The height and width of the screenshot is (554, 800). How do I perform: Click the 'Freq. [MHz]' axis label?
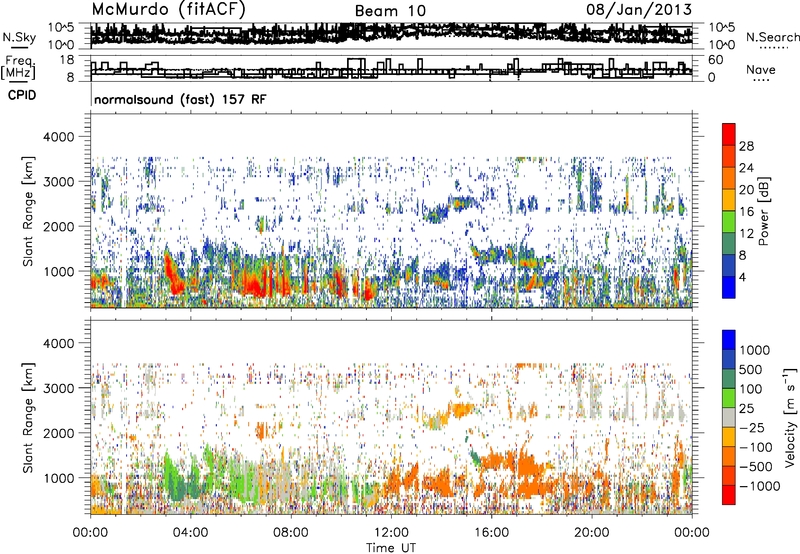pos(18,67)
